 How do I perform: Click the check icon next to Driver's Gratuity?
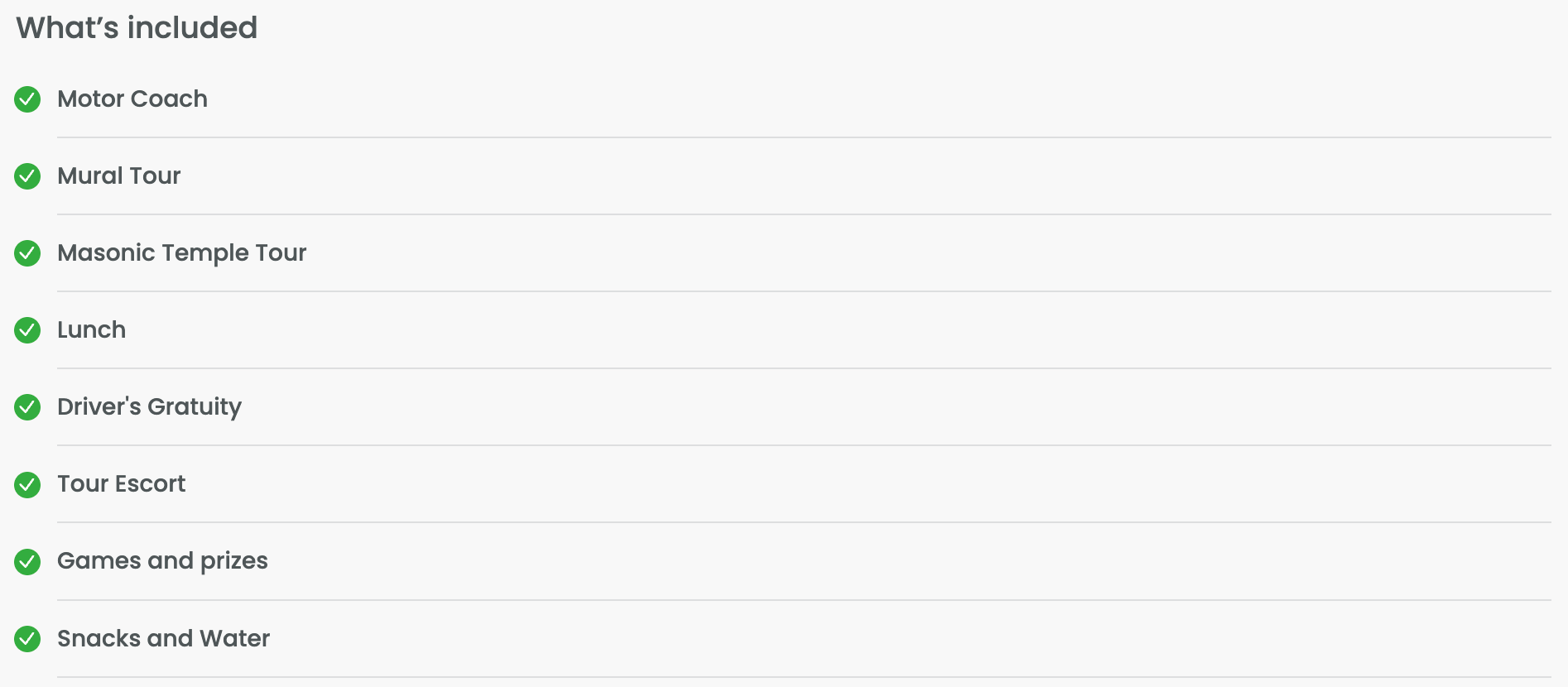pyautogui.click(x=27, y=407)
